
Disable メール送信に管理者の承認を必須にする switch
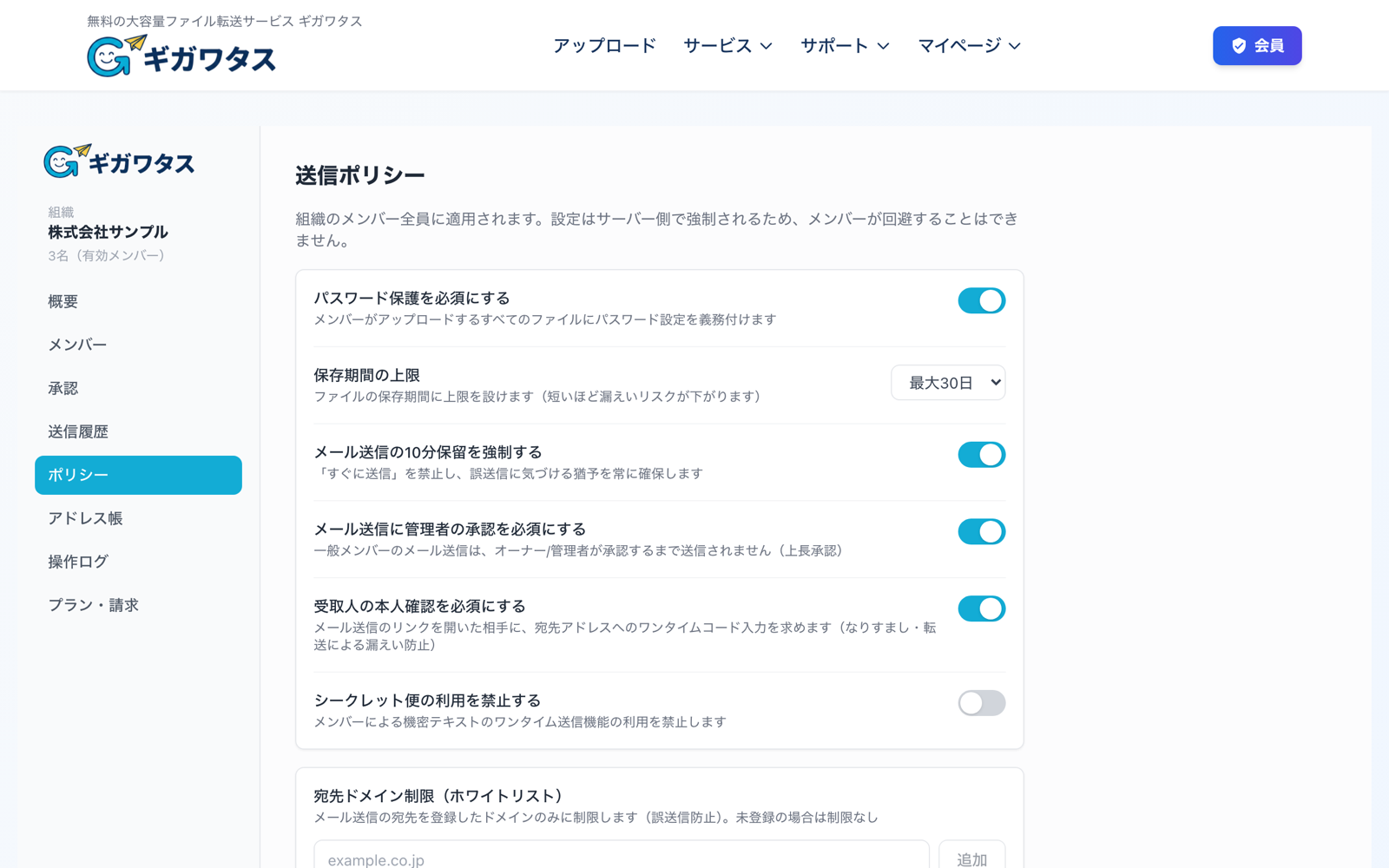(981, 531)
